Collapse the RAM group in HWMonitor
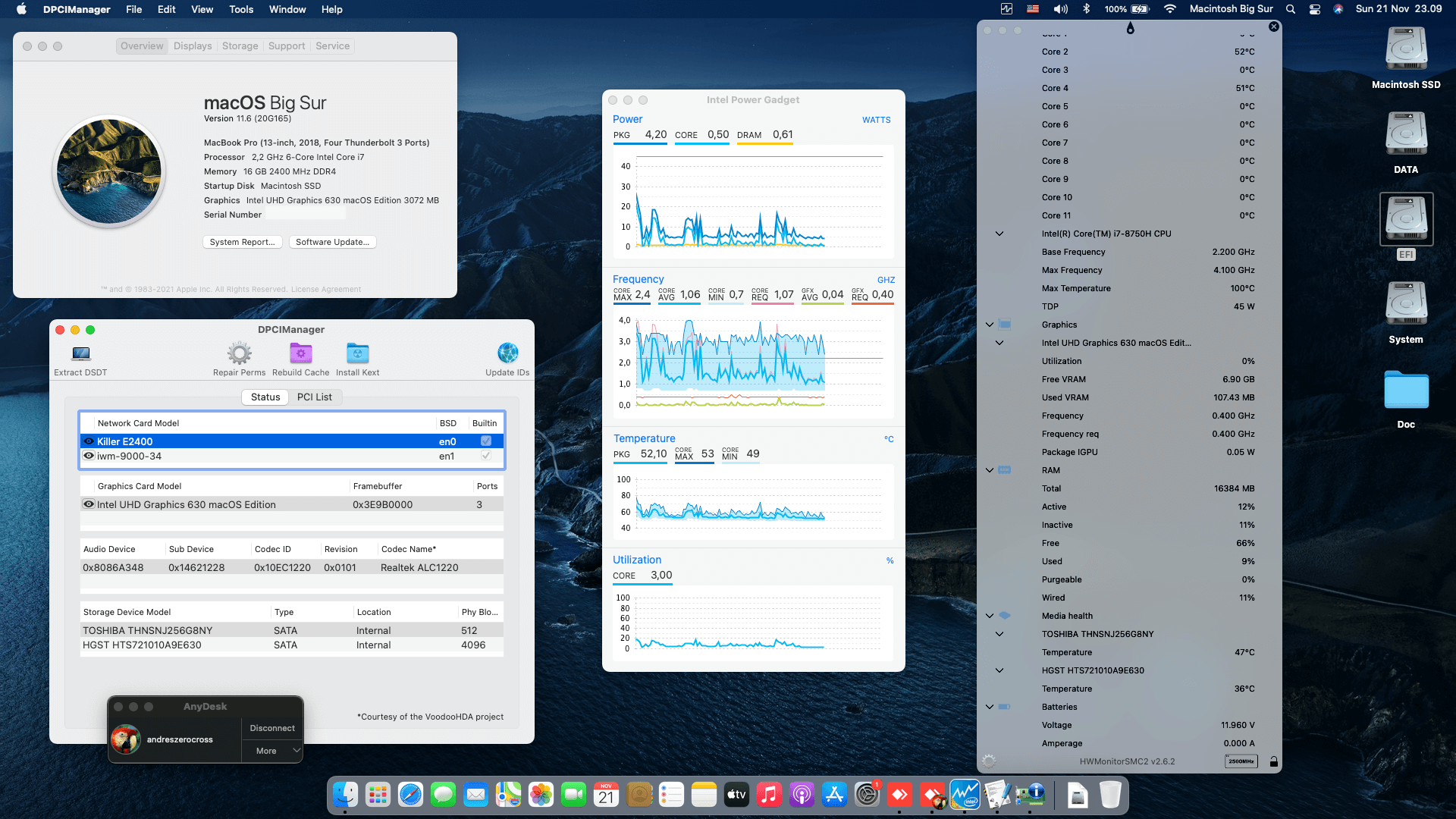Viewport: 1456px width, 819px height. (x=990, y=470)
